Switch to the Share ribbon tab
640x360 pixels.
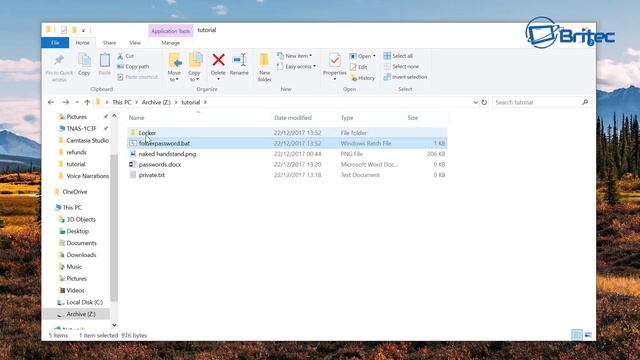[x=109, y=43]
